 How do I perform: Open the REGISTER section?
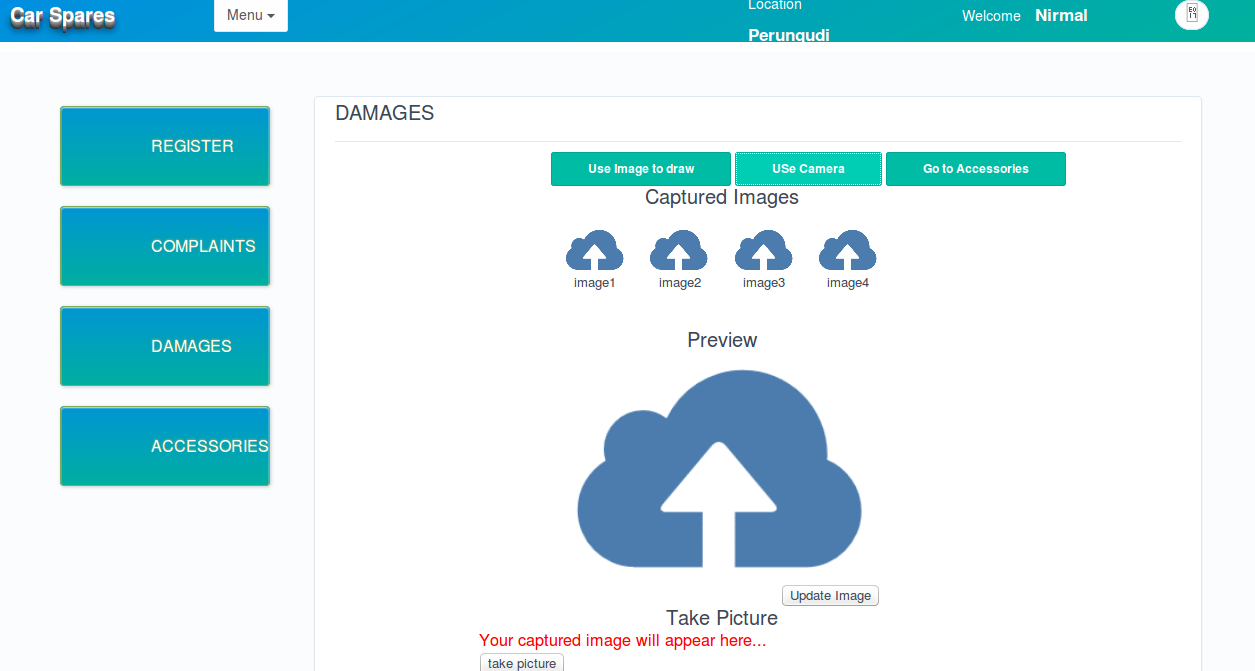pyautogui.click(x=165, y=146)
